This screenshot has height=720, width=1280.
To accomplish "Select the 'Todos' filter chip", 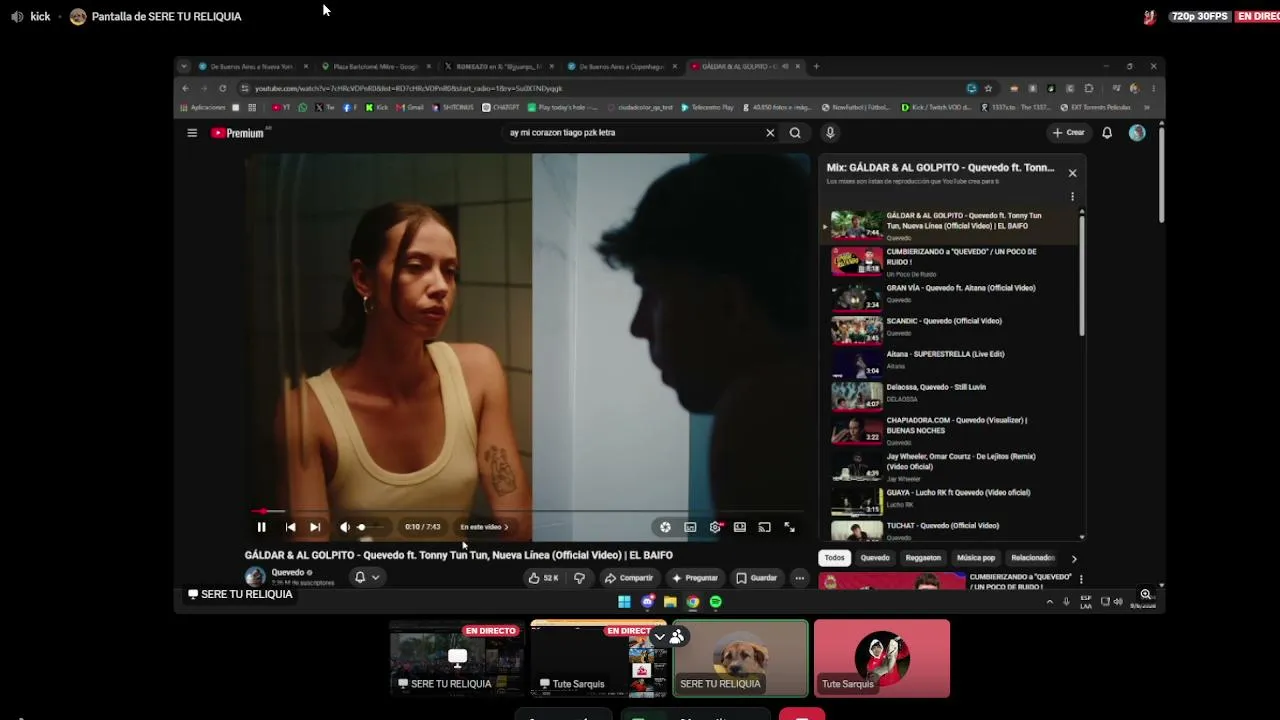I will [x=835, y=558].
